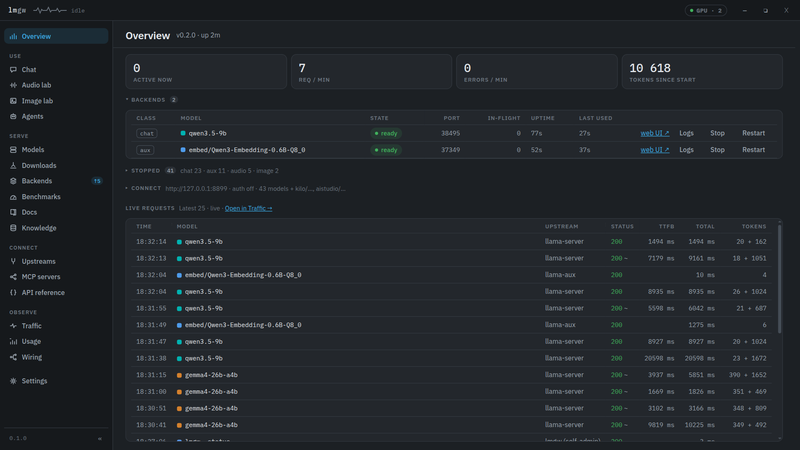Stop the embed/Qwen3-Embedding backend

717,150
